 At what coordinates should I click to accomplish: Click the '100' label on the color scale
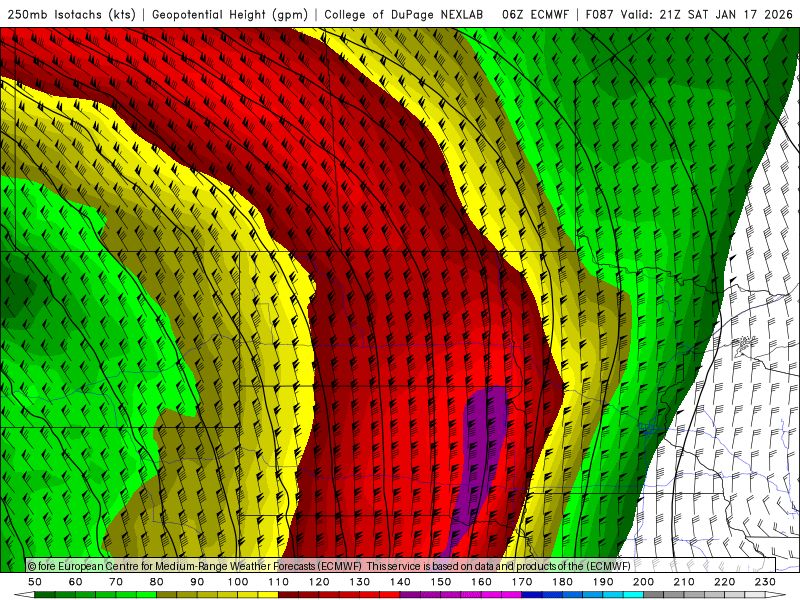238,582
